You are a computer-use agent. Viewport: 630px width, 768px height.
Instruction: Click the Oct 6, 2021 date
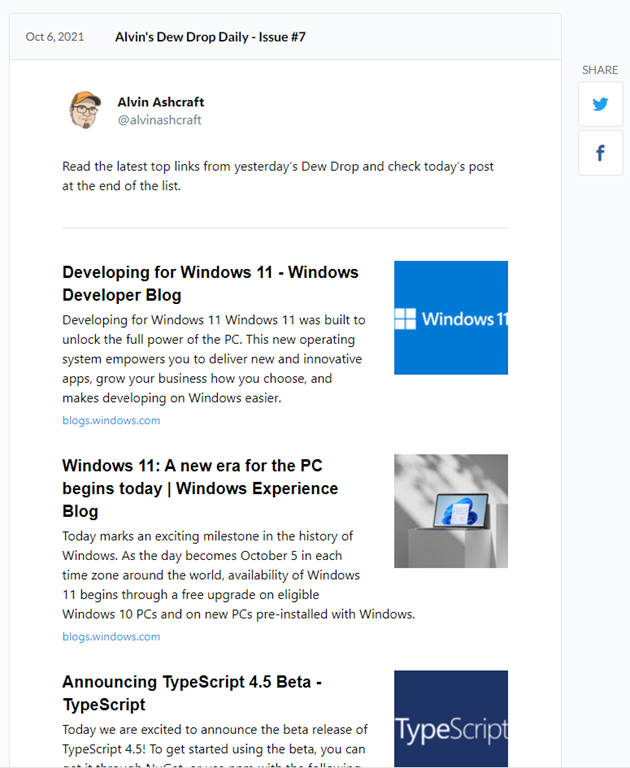pyautogui.click(x=55, y=37)
